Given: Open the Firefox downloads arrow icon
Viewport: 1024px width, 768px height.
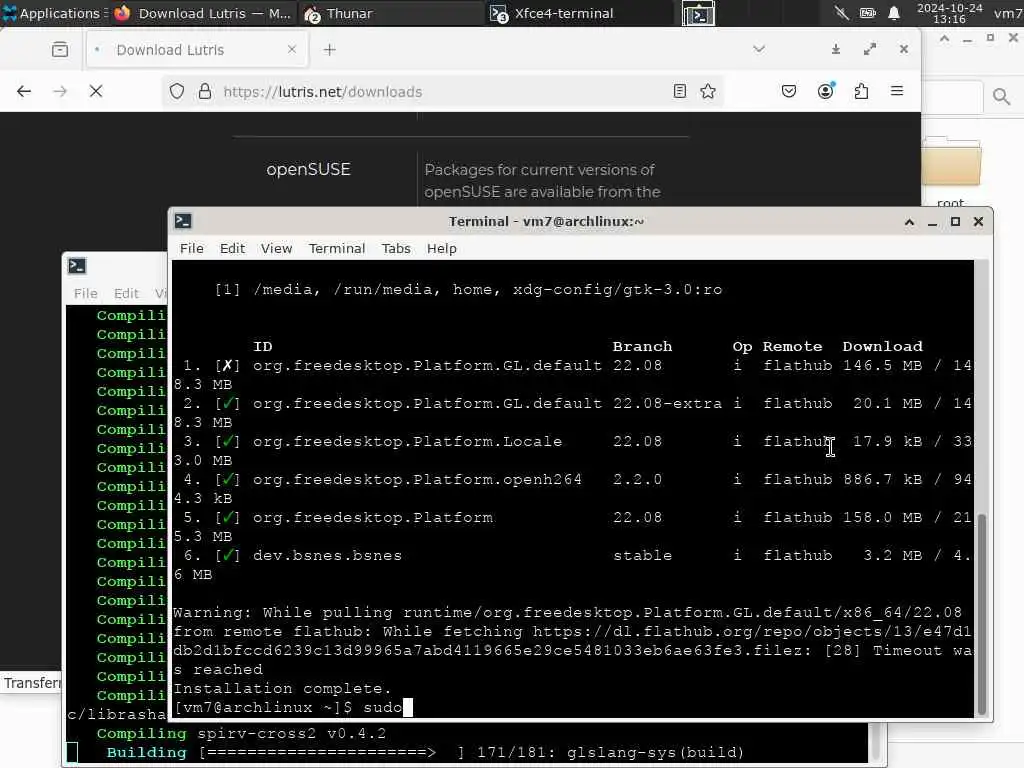Looking at the screenshot, I should point(836,50).
